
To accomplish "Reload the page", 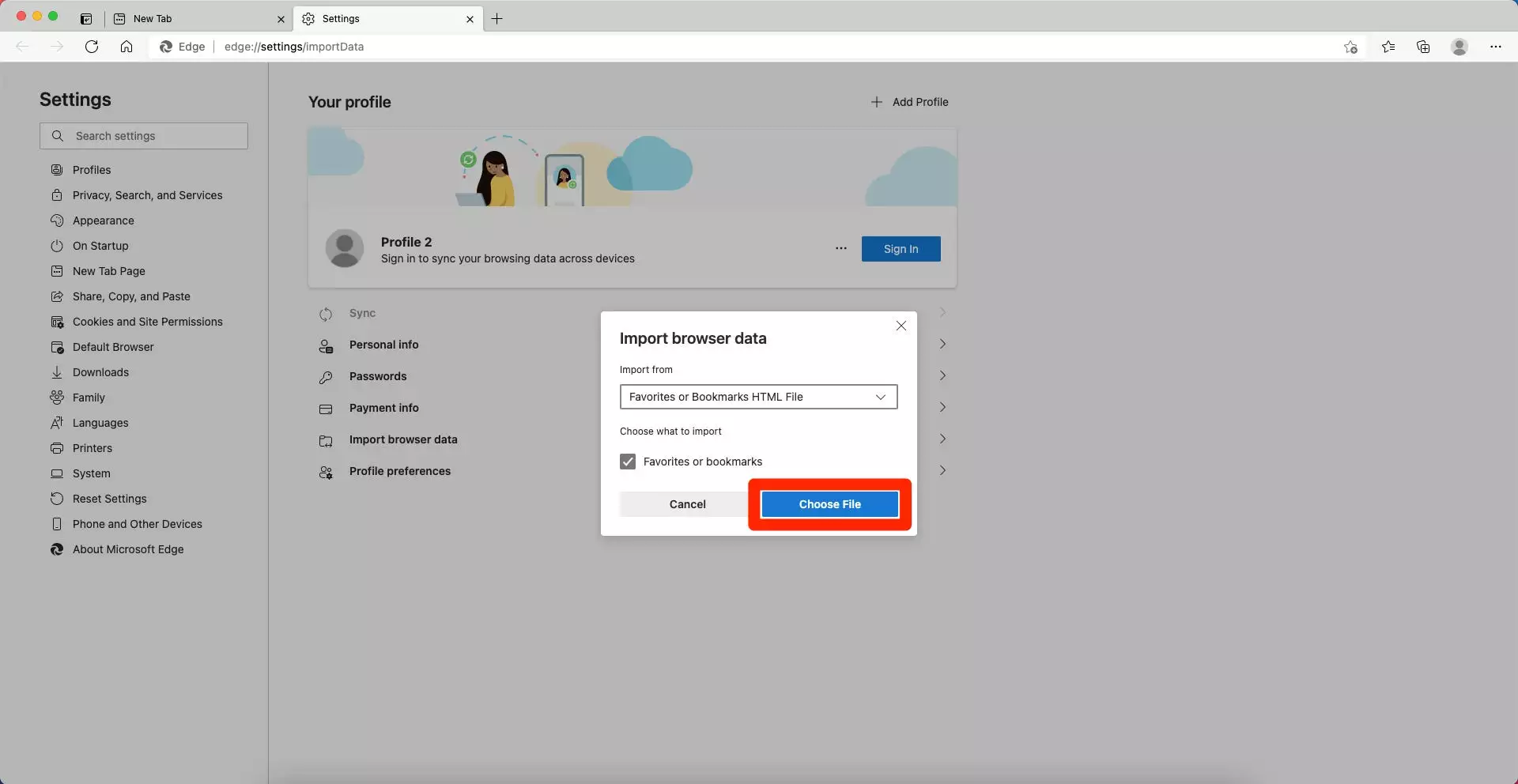I will (92, 47).
